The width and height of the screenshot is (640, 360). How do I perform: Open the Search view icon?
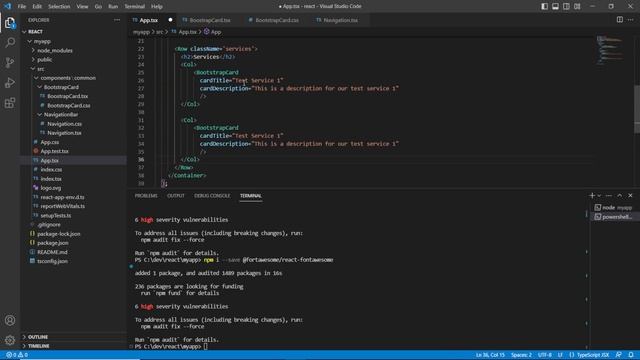[10, 42]
